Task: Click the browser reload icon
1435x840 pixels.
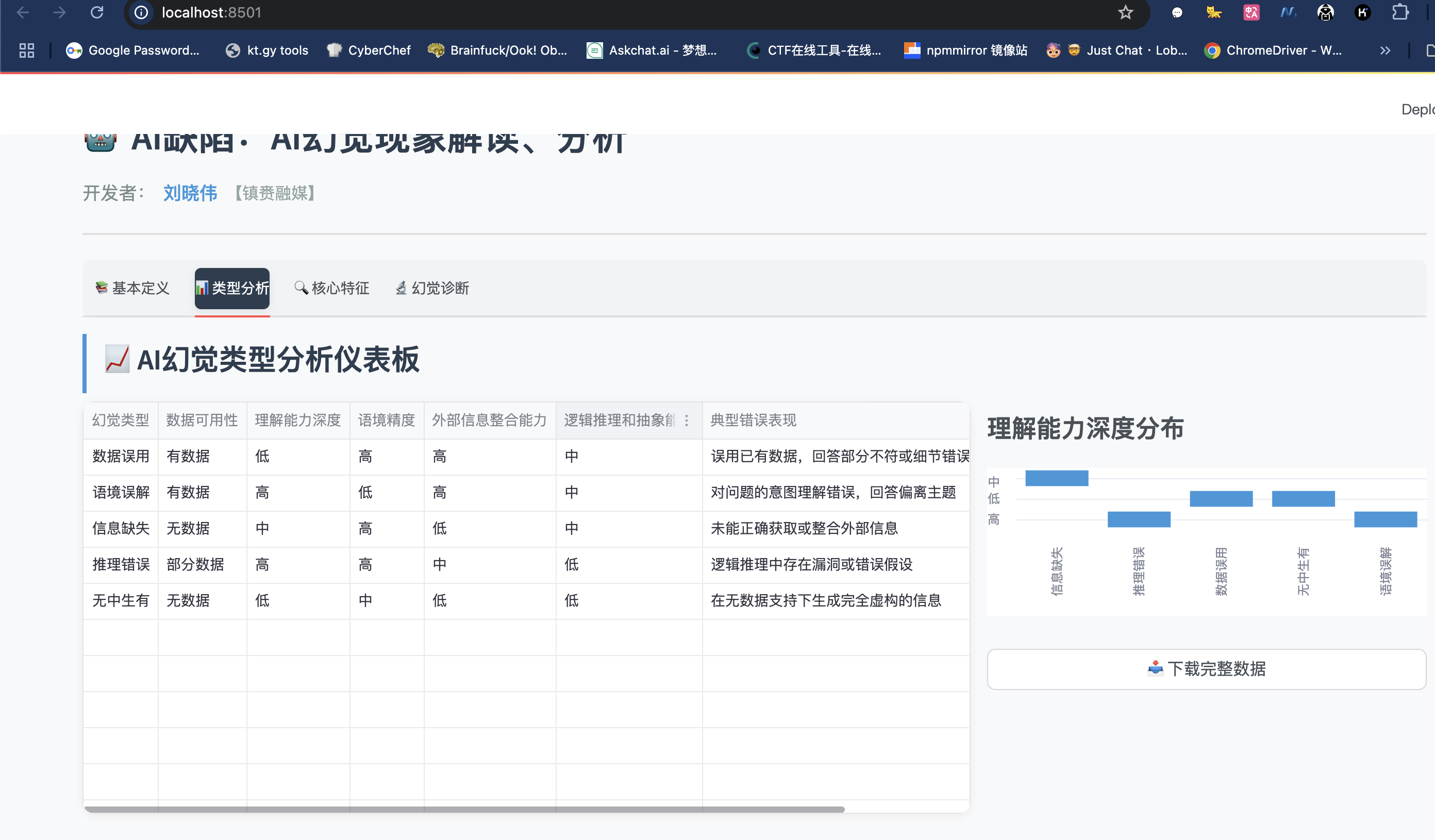Action: click(x=97, y=12)
